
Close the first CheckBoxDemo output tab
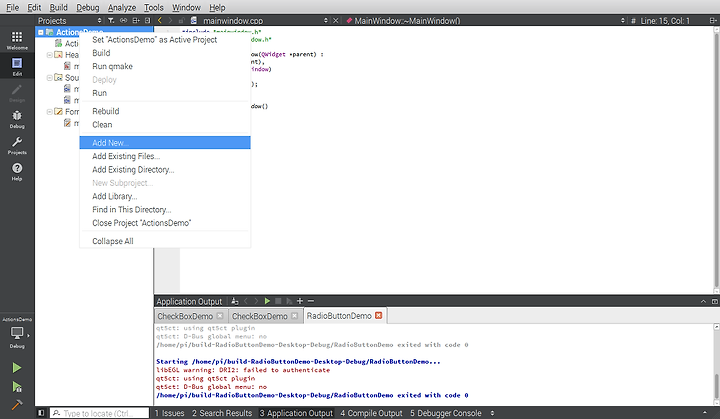coord(220,316)
